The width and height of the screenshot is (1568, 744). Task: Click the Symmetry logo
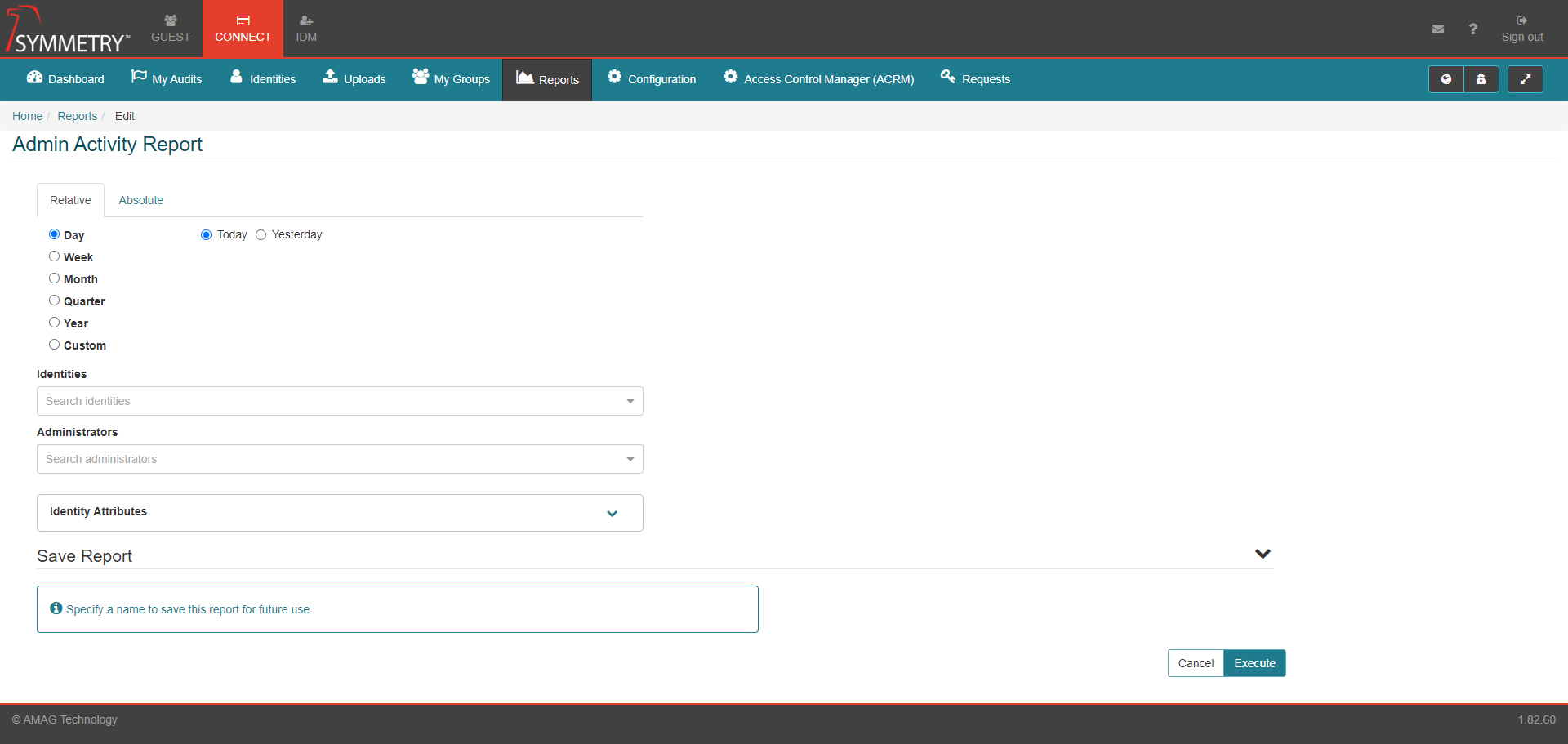(68, 29)
